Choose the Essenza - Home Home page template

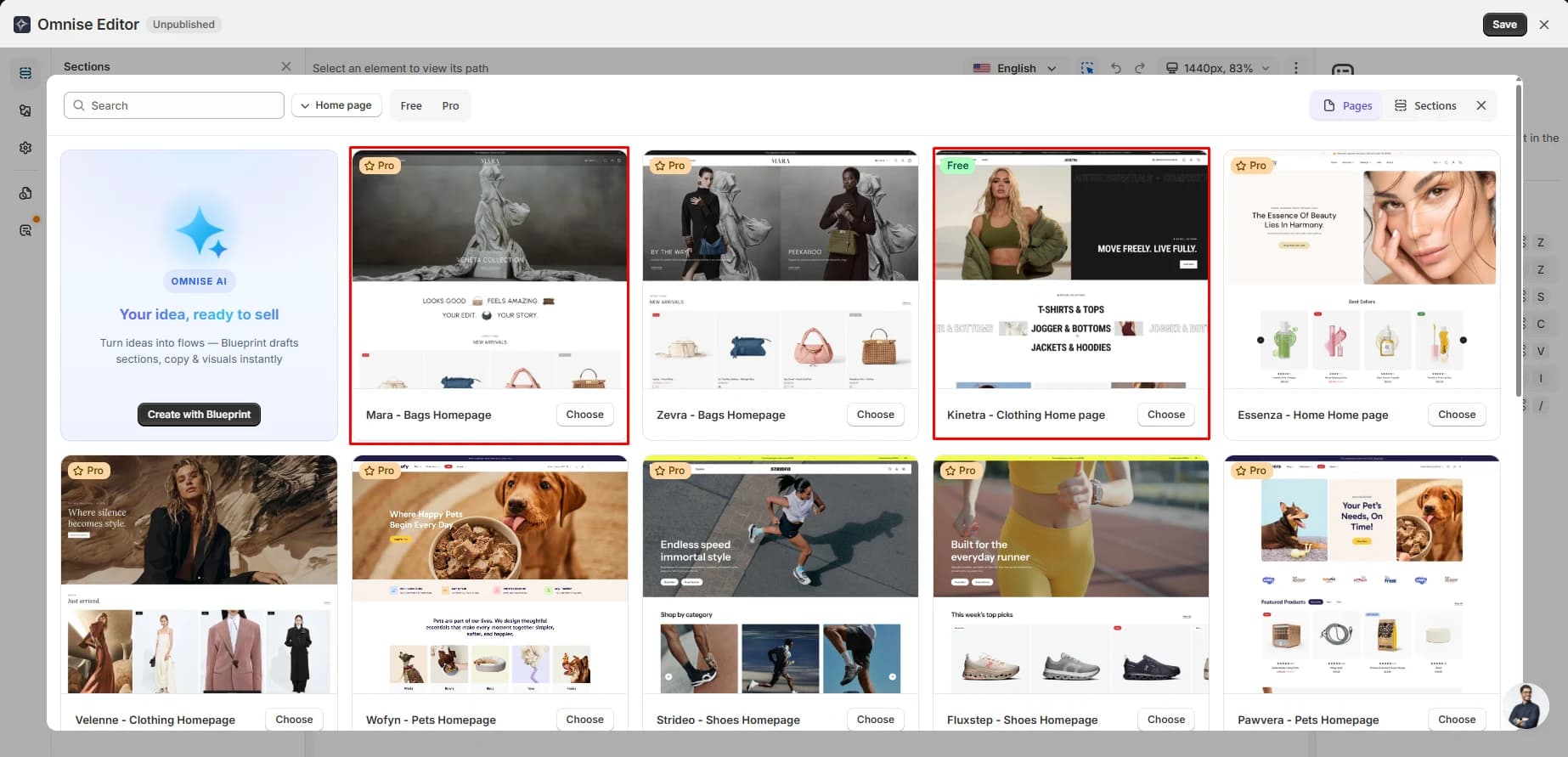pos(1457,415)
